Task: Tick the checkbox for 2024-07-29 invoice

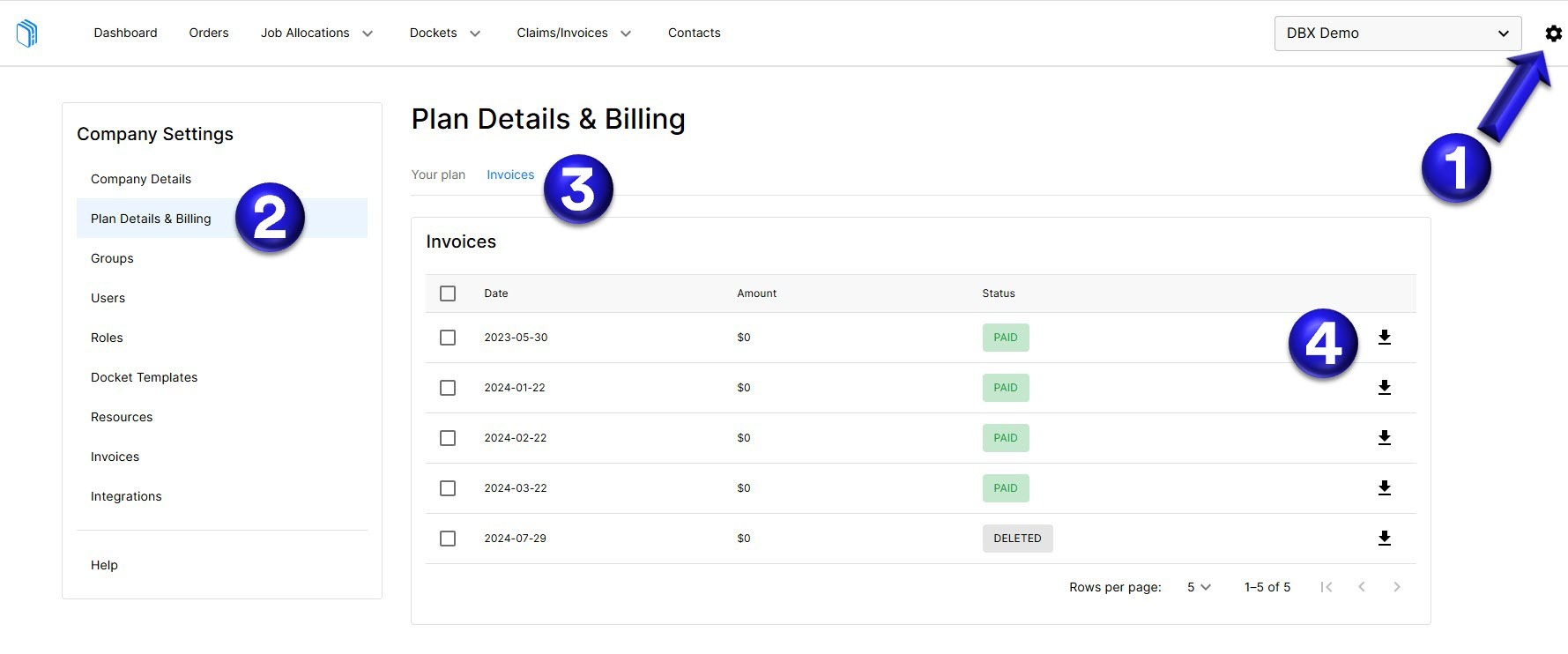Action: pos(448,539)
